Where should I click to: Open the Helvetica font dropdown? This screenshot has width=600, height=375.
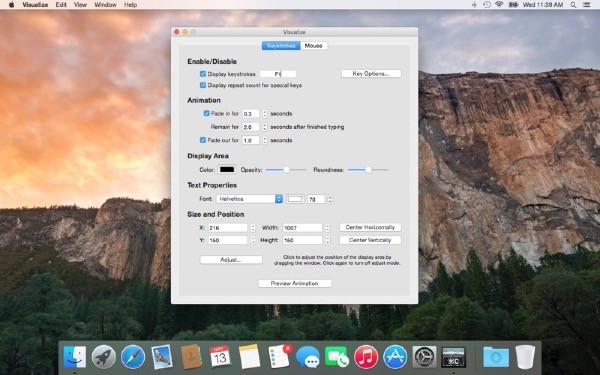(249, 199)
